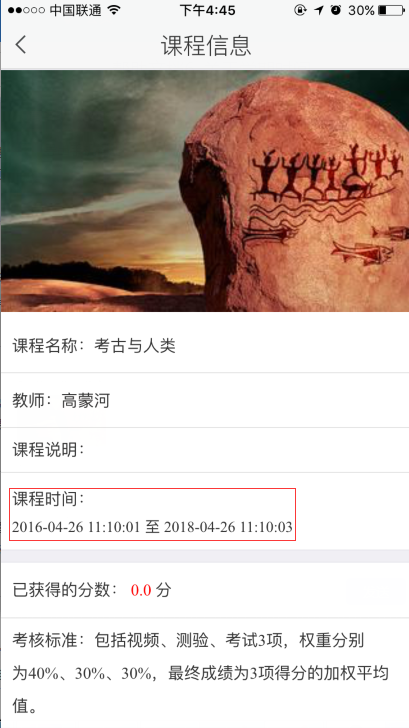
Task: Tap the 30% battery percentage text
Action: tap(361, 10)
